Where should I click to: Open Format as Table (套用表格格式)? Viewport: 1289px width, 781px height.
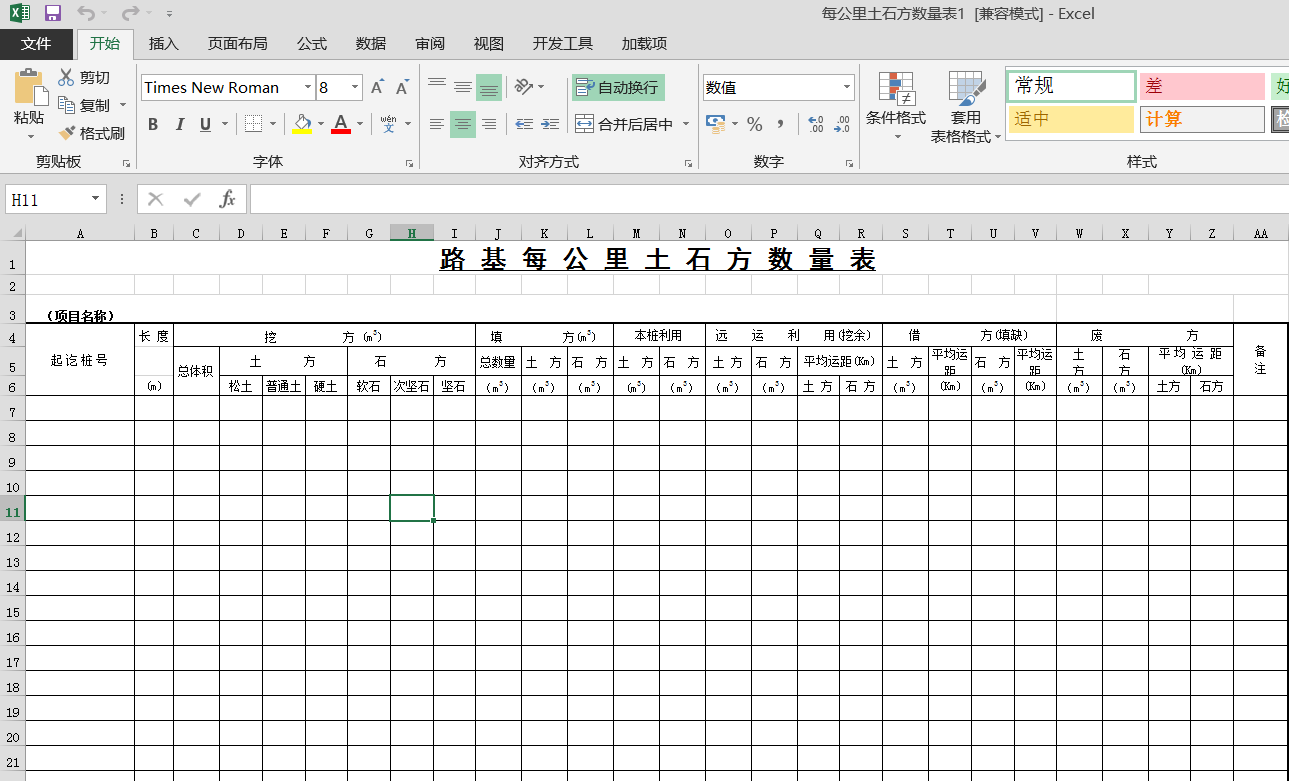(966, 107)
